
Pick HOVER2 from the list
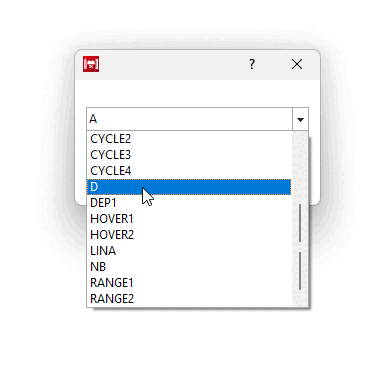189,235
